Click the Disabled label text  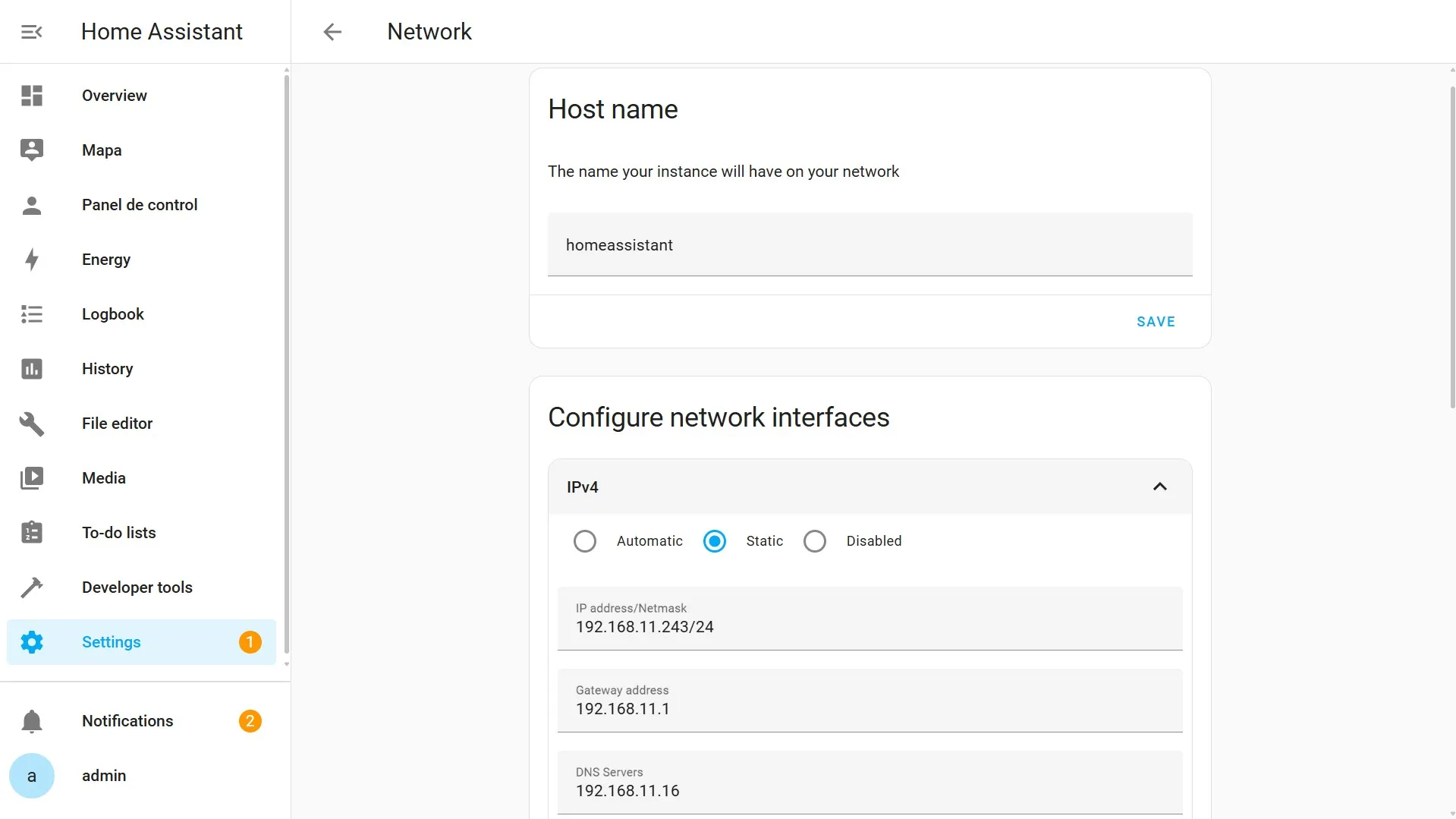point(874,541)
